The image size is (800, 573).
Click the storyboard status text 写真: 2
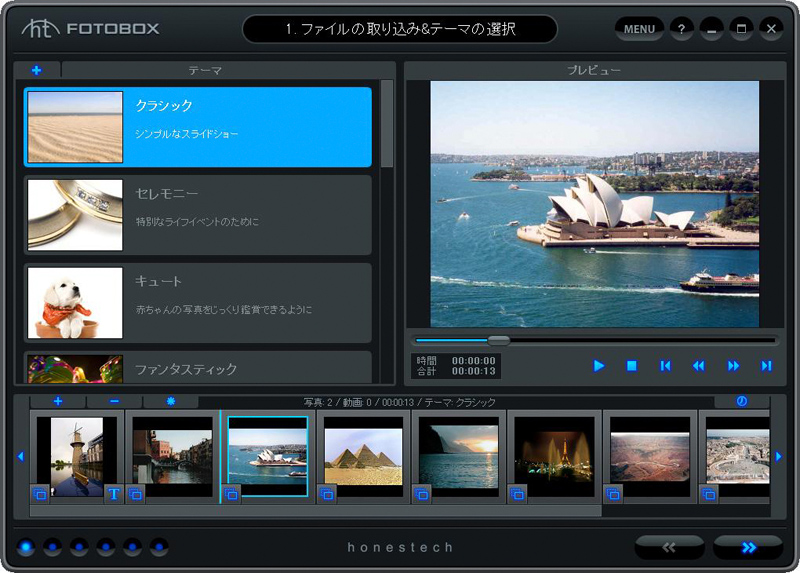point(318,403)
